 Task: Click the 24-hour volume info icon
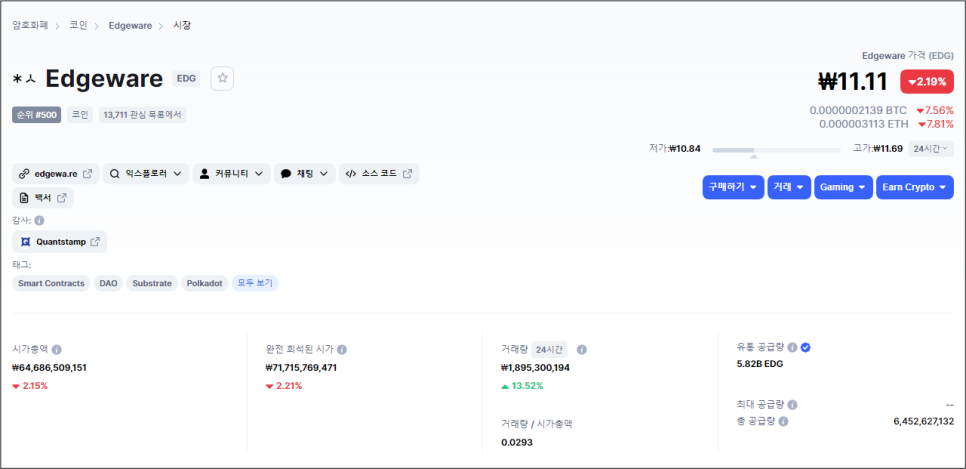coord(582,349)
